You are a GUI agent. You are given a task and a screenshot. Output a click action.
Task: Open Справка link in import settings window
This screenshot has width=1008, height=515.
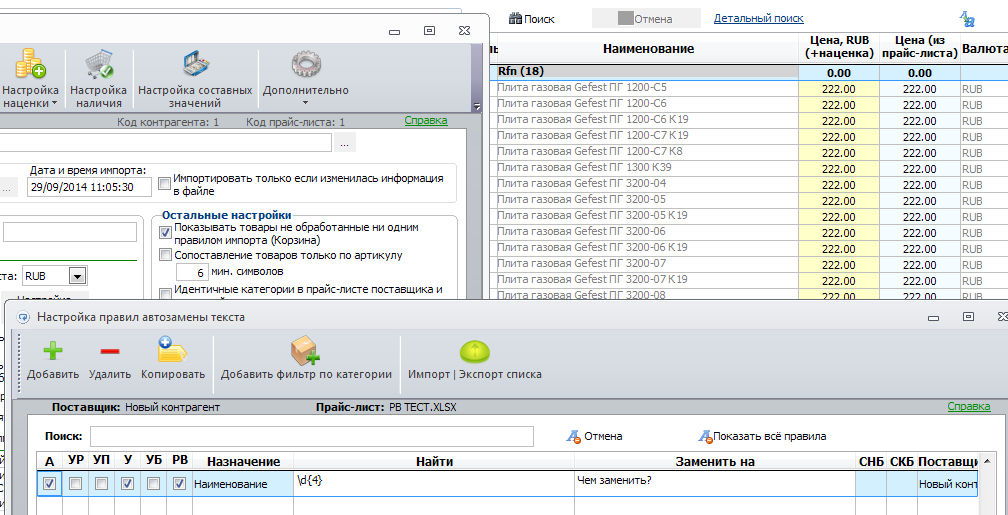[426, 120]
